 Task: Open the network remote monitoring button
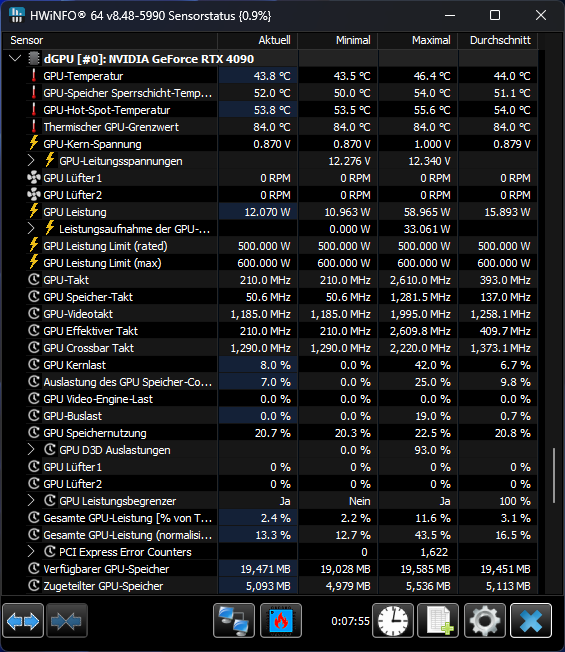point(234,621)
